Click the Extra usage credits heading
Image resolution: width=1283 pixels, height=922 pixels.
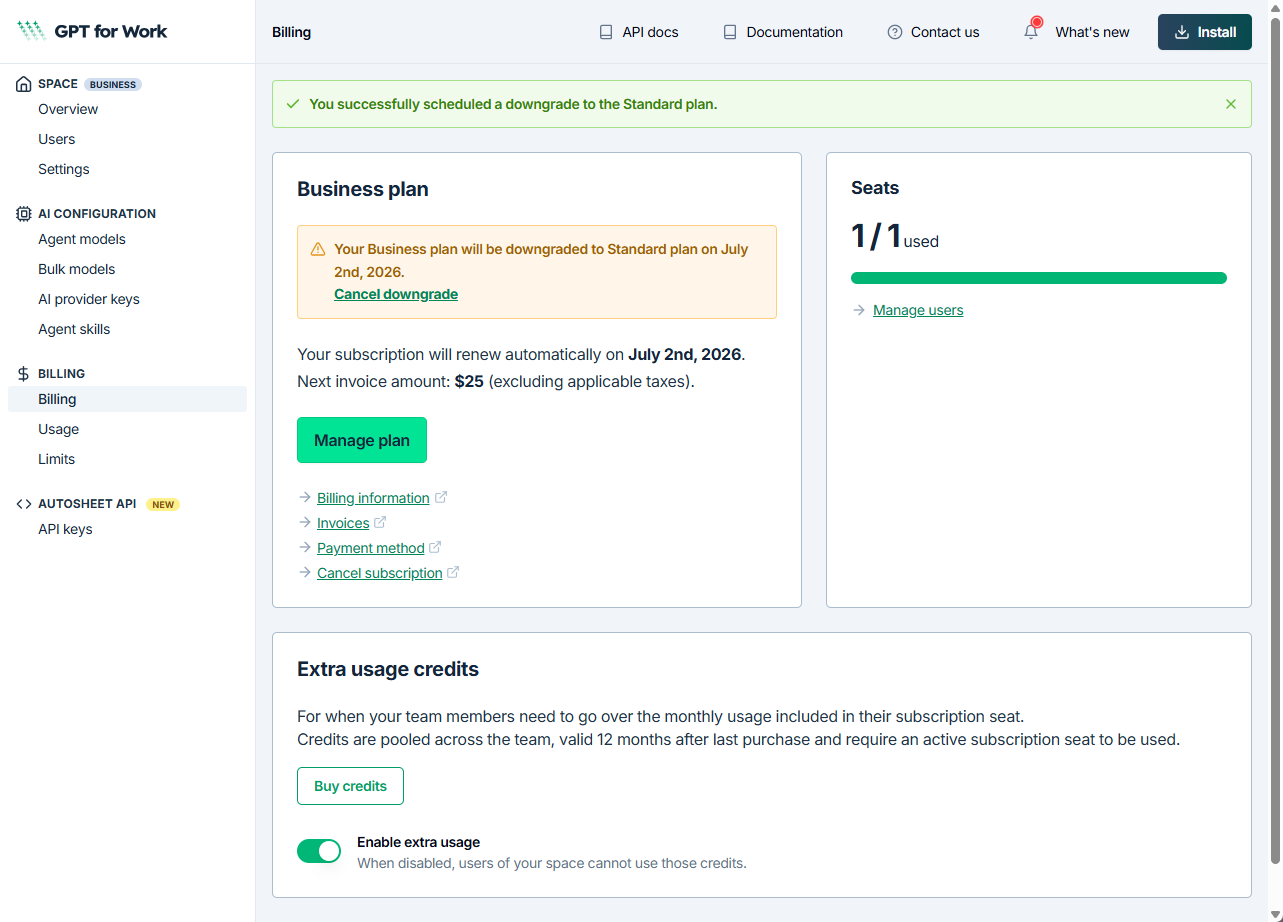pyautogui.click(x=388, y=669)
